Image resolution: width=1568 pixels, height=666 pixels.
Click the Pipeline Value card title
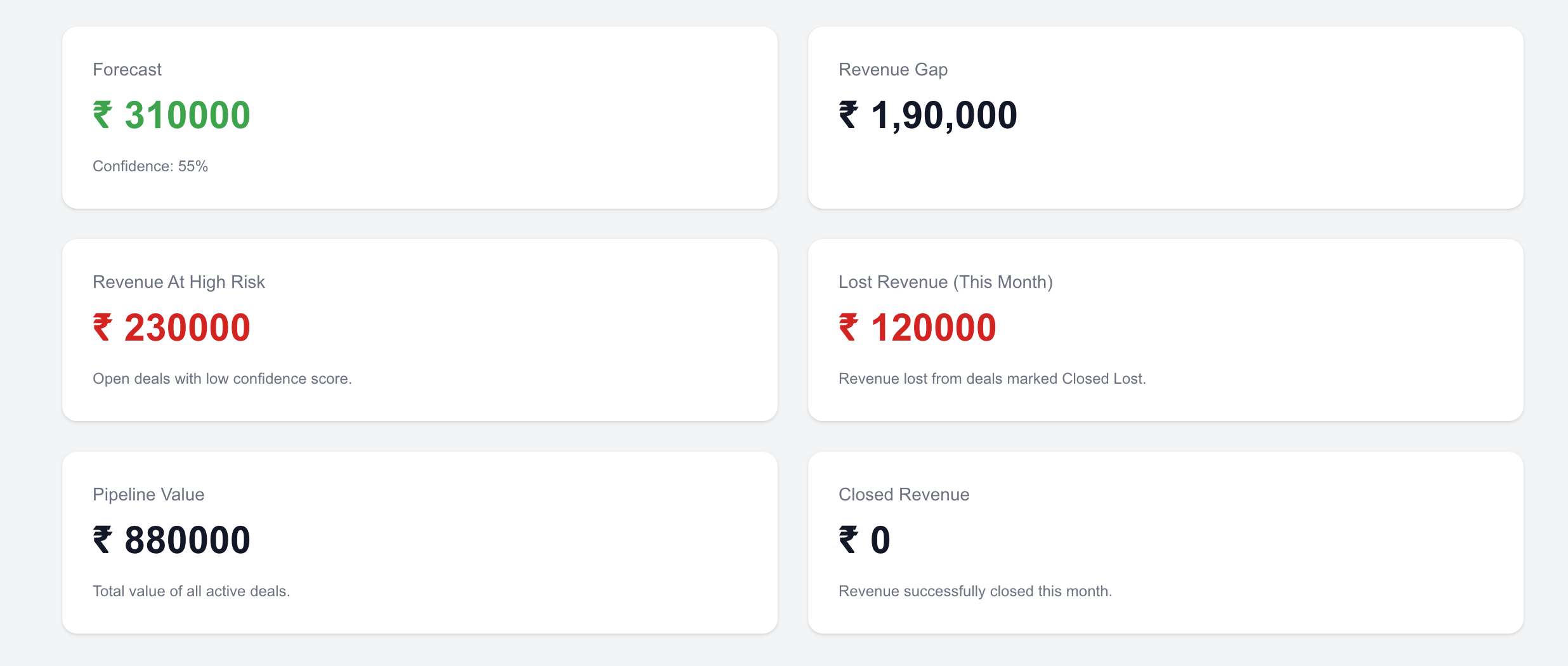[148, 495]
